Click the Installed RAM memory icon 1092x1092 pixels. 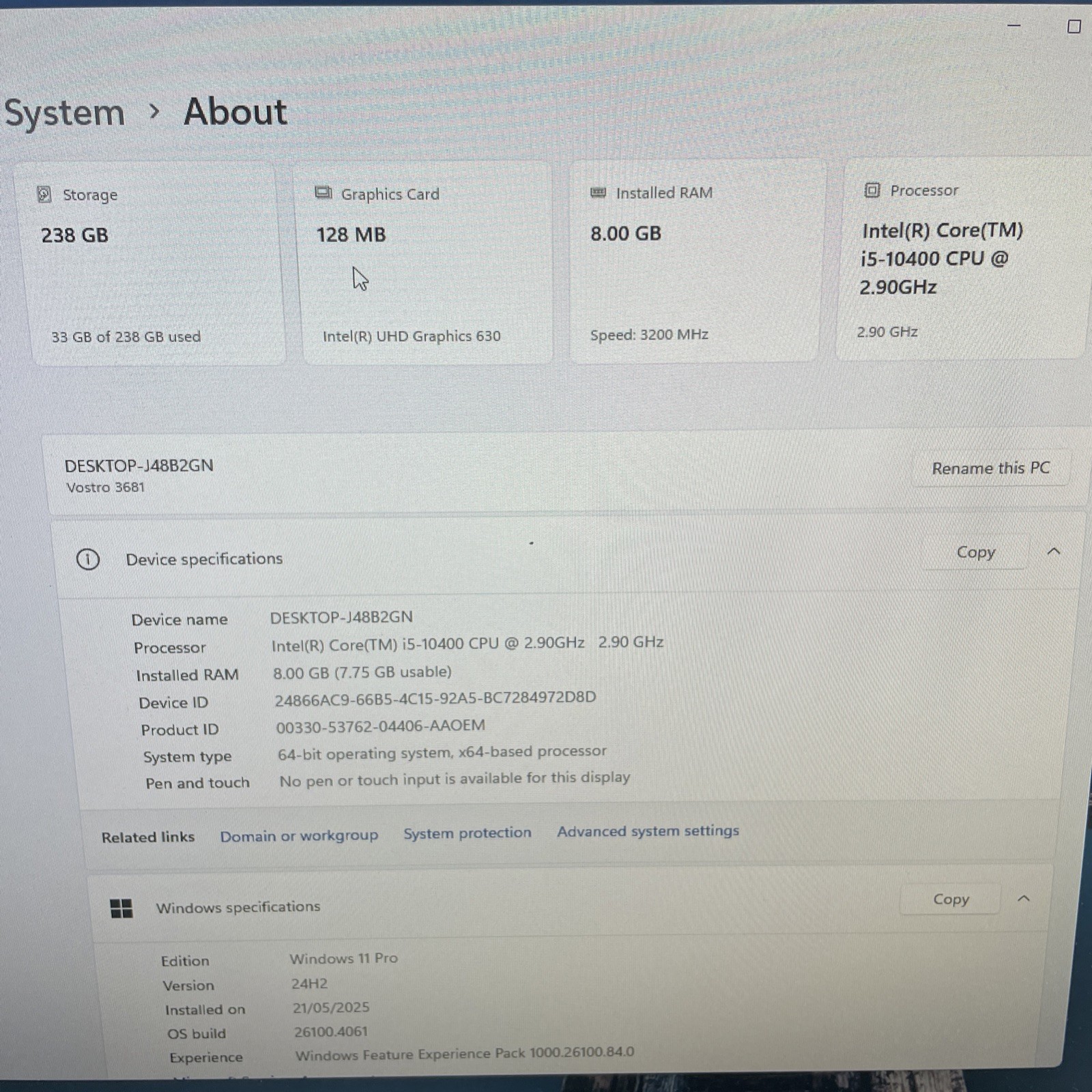(x=598, y=192)
